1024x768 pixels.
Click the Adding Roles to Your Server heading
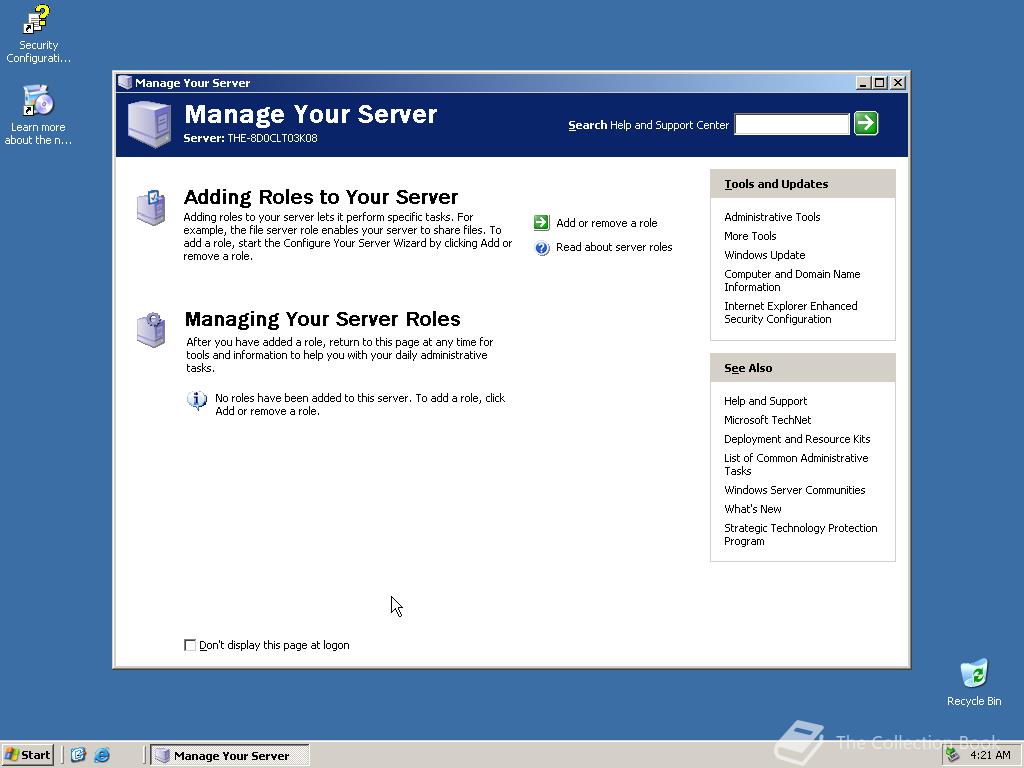321,197
